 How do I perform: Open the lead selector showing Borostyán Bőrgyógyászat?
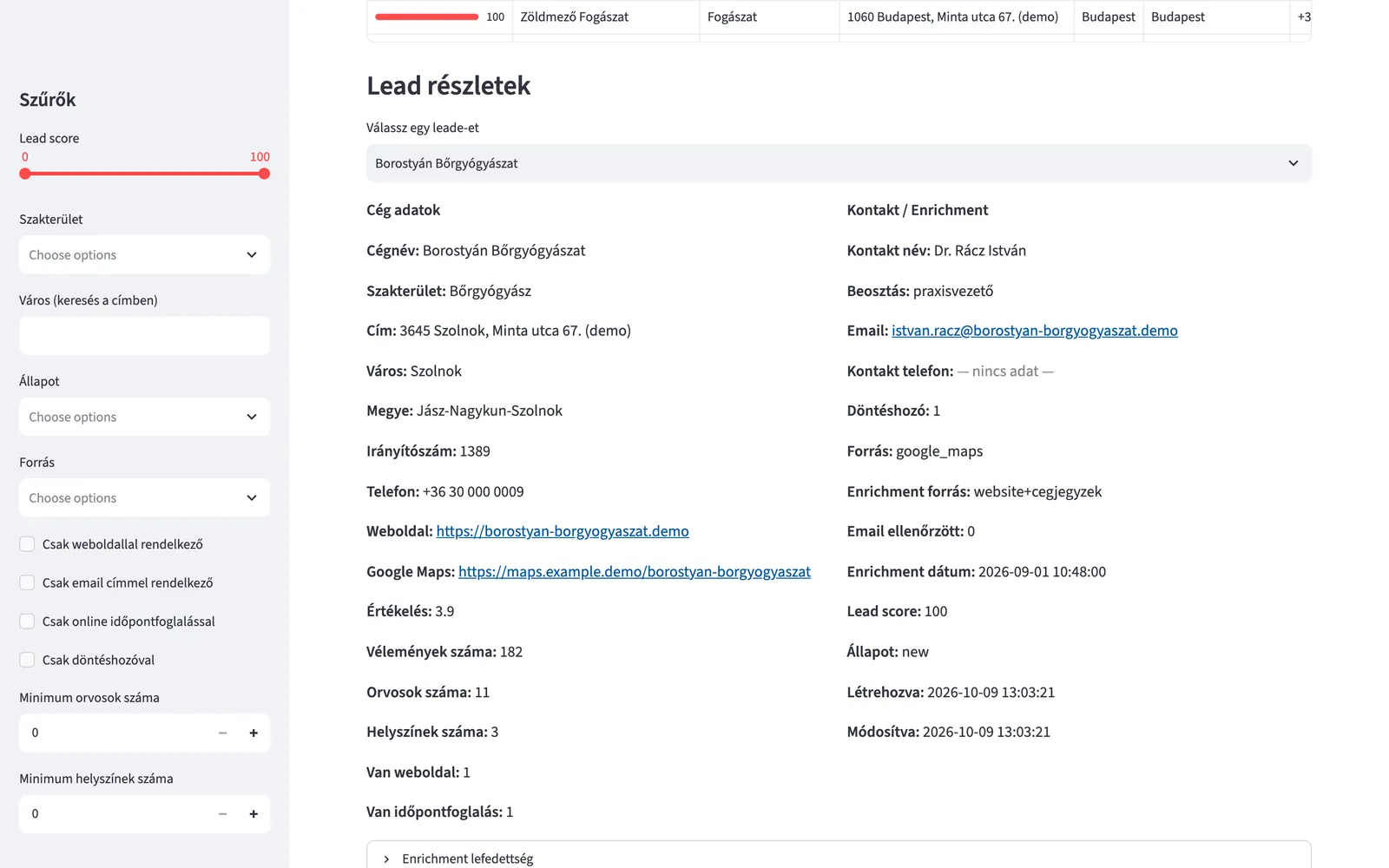tap(839, 163)
